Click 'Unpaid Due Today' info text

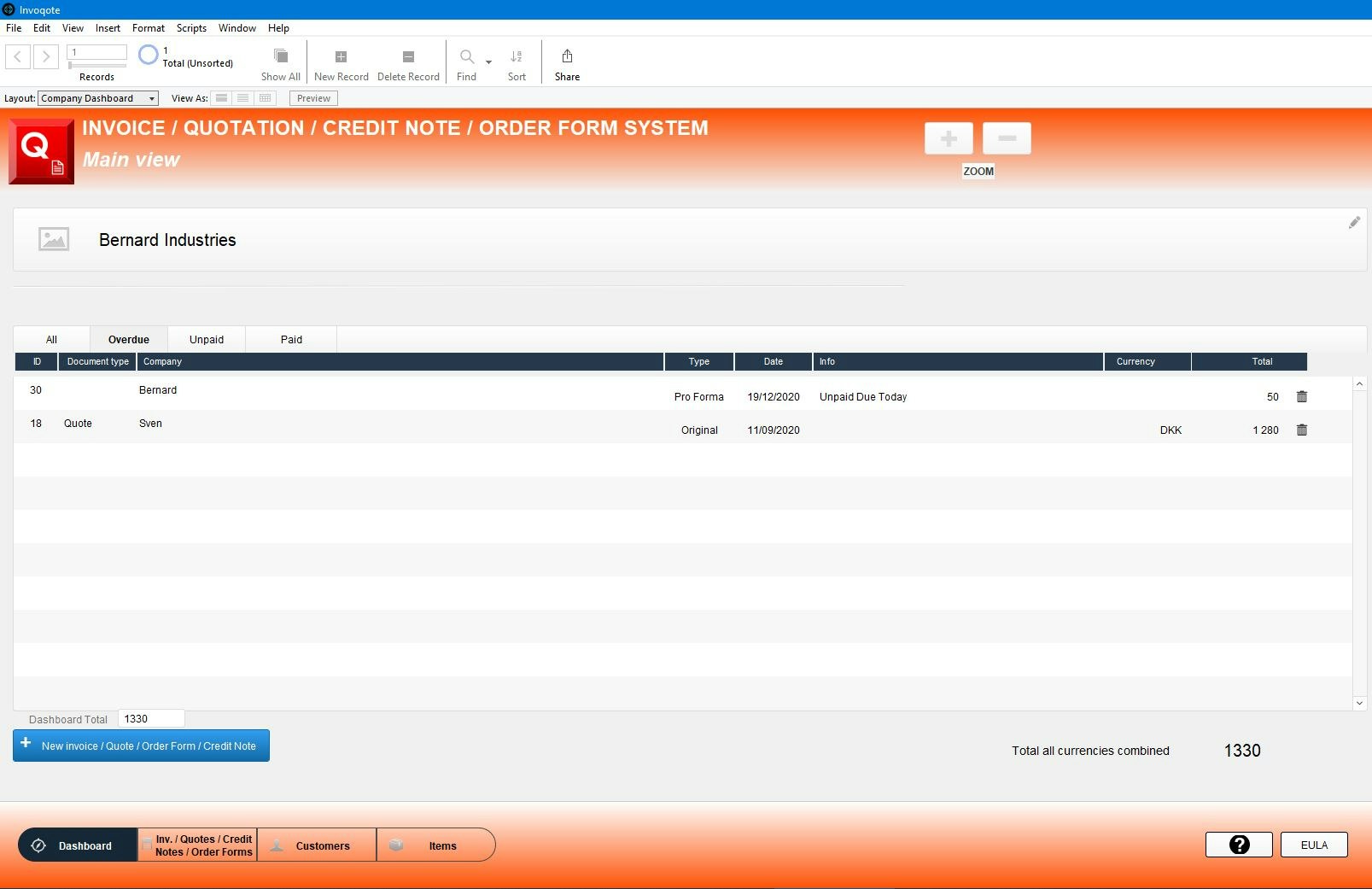pyautogui.click(x=863, y=397)
